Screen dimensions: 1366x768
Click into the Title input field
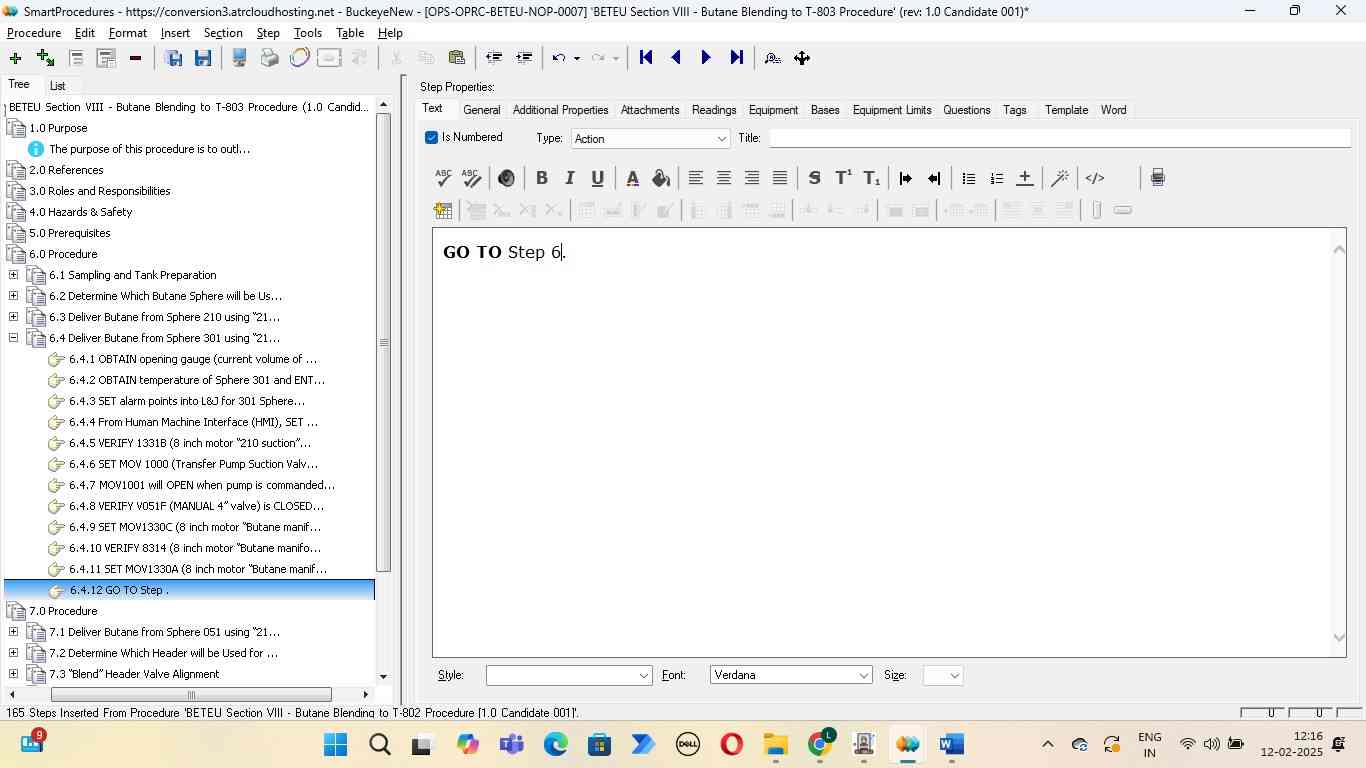[x=1059, y=138]
